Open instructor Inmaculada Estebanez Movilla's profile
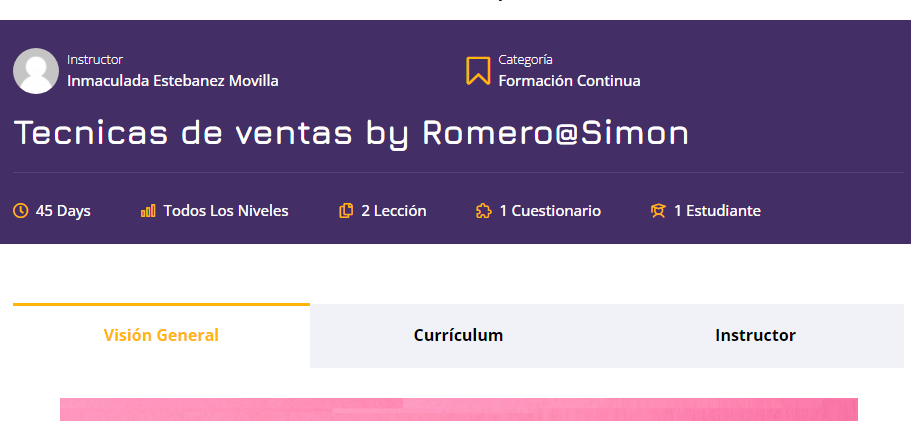Viewport: 911px width, 421px height. (173, 81)
